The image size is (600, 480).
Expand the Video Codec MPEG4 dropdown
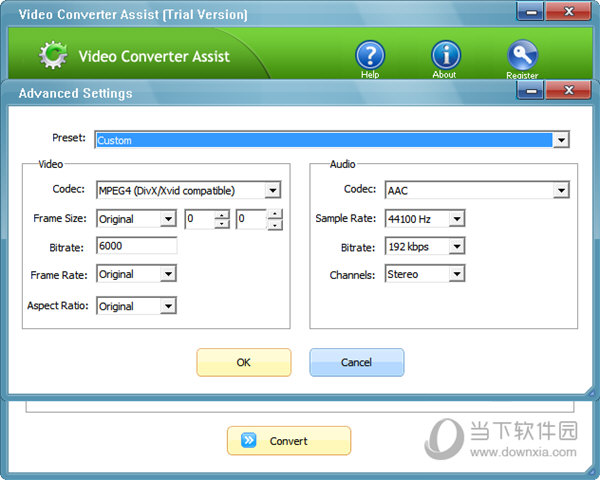188,190
